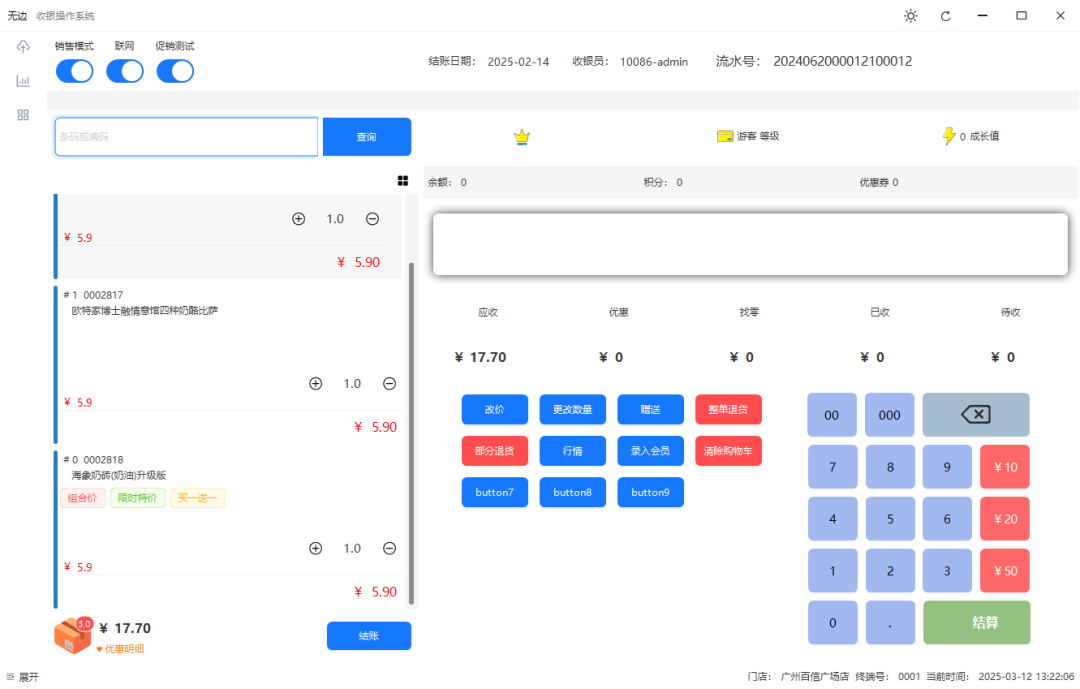Refresh the page with the reload icon

coord(945,16)
